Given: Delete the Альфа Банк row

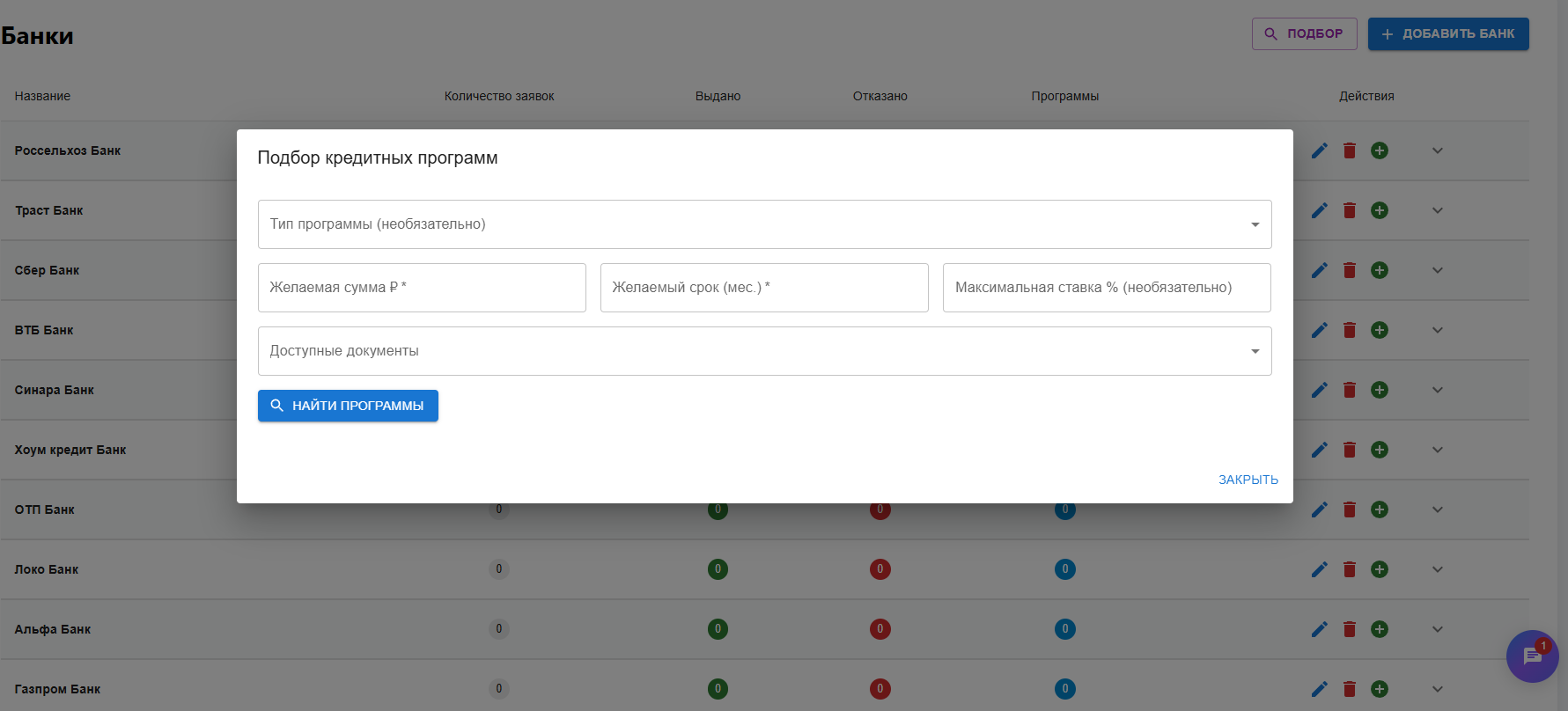Looking at the screenshot, I should [1349, 629].
